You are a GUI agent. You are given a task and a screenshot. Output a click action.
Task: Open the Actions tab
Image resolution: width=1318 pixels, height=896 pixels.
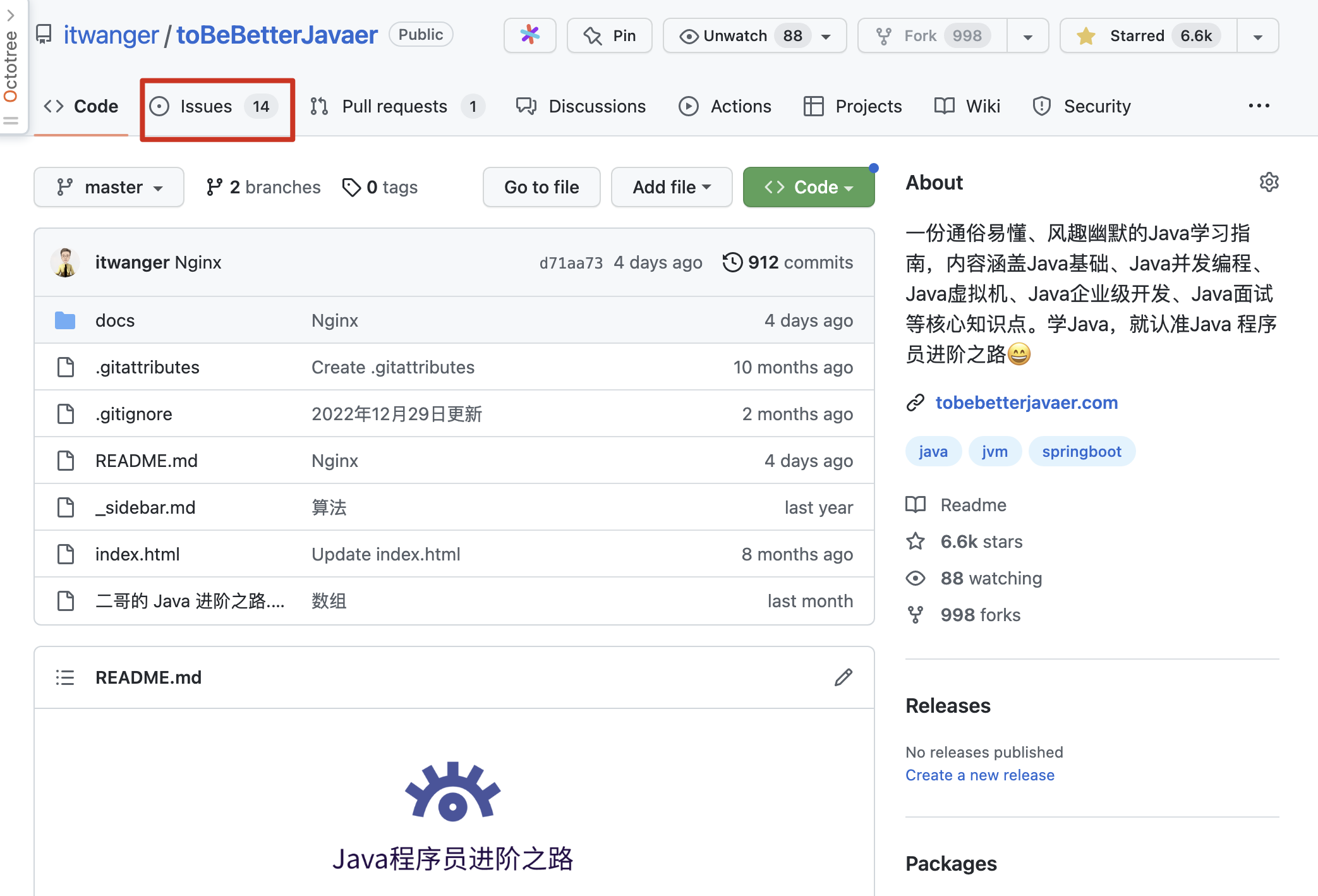tap(725, 106)
